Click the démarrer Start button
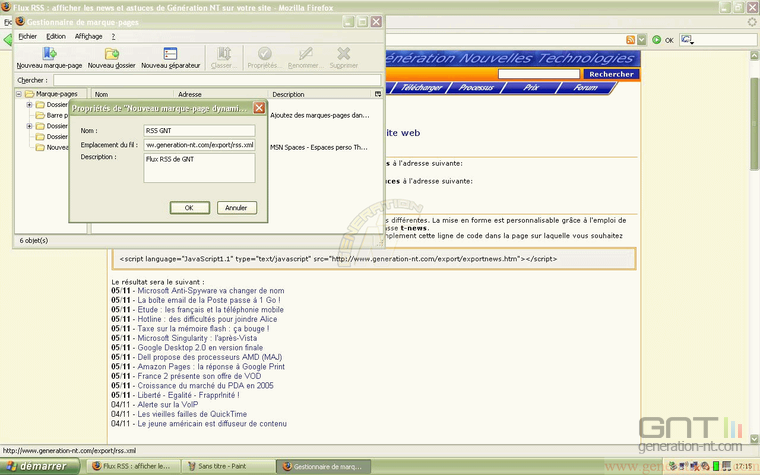The image size is (760, 475). (40, 466)
